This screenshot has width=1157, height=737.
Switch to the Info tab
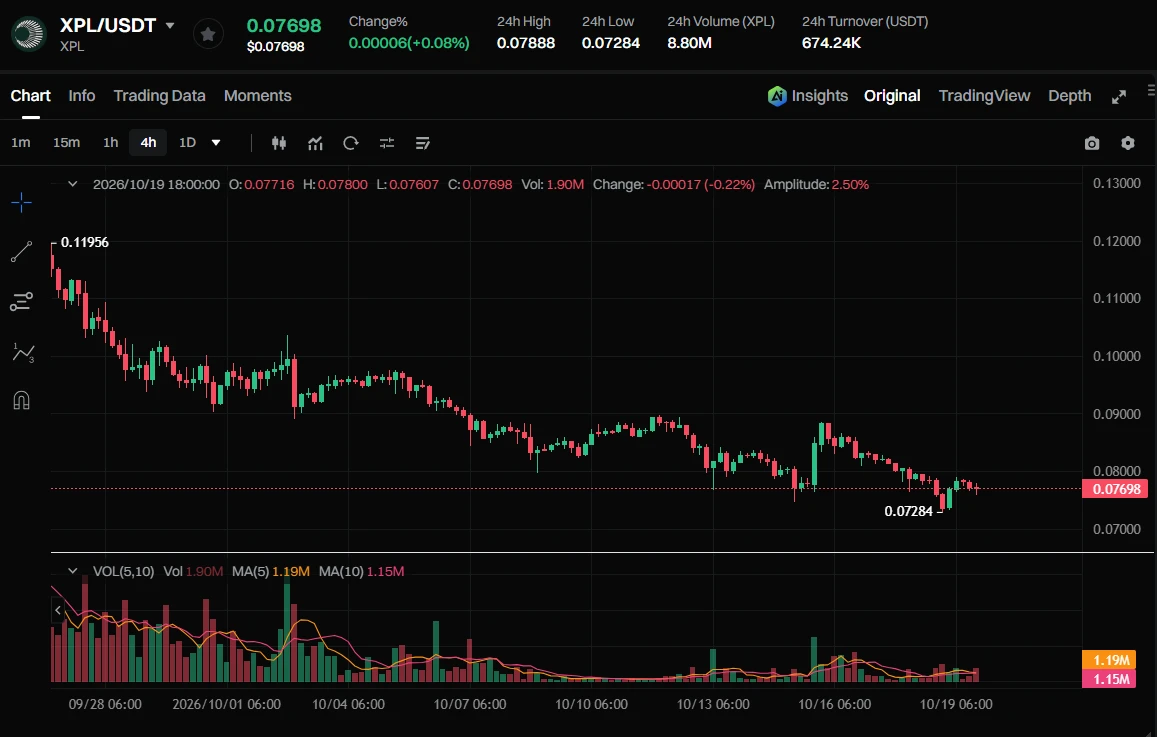click(82, 96)
